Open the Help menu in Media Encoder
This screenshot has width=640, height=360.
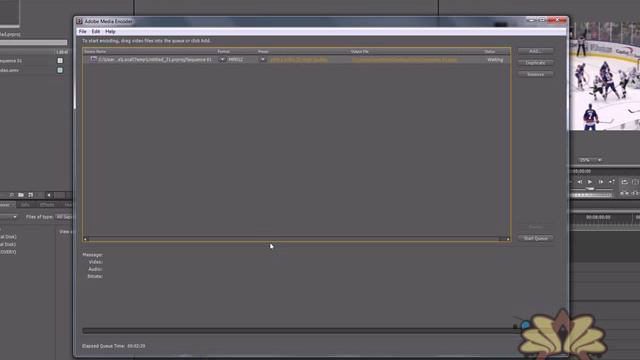(x=110, y=31)
